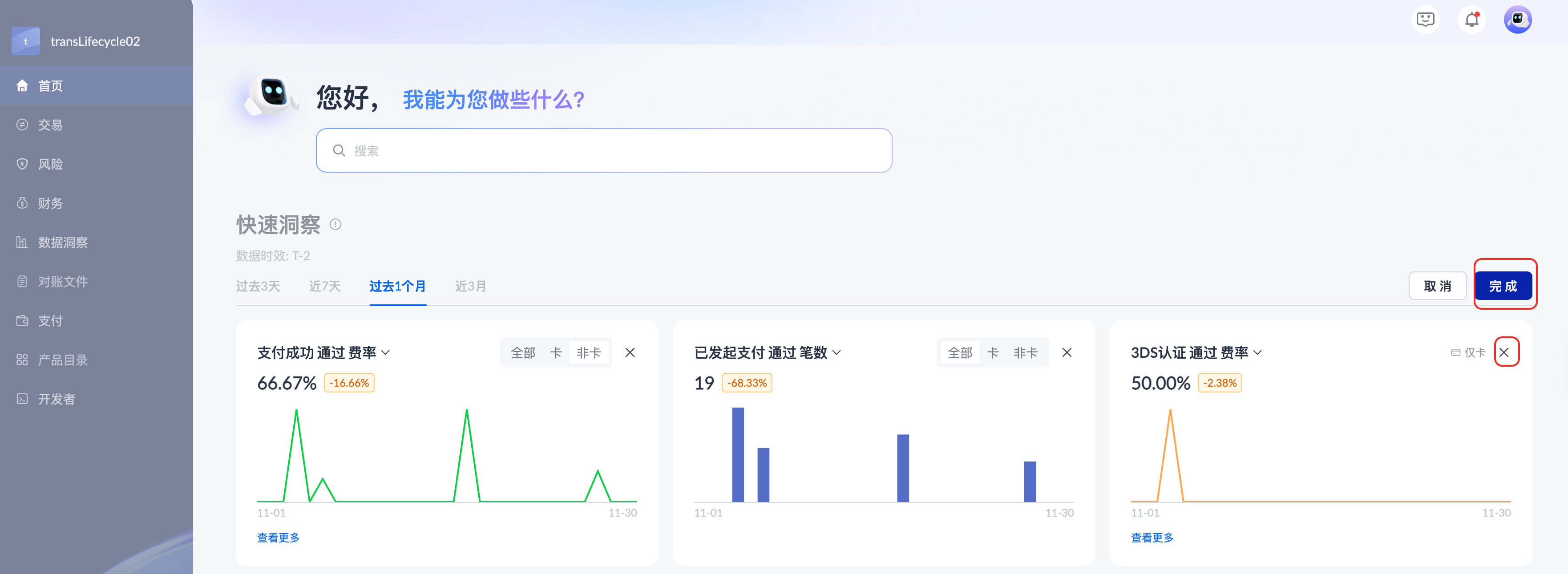Click the info icon beside 快速洞察
The height and width of the screenshot is (574, 1568).
click(335, 225)
